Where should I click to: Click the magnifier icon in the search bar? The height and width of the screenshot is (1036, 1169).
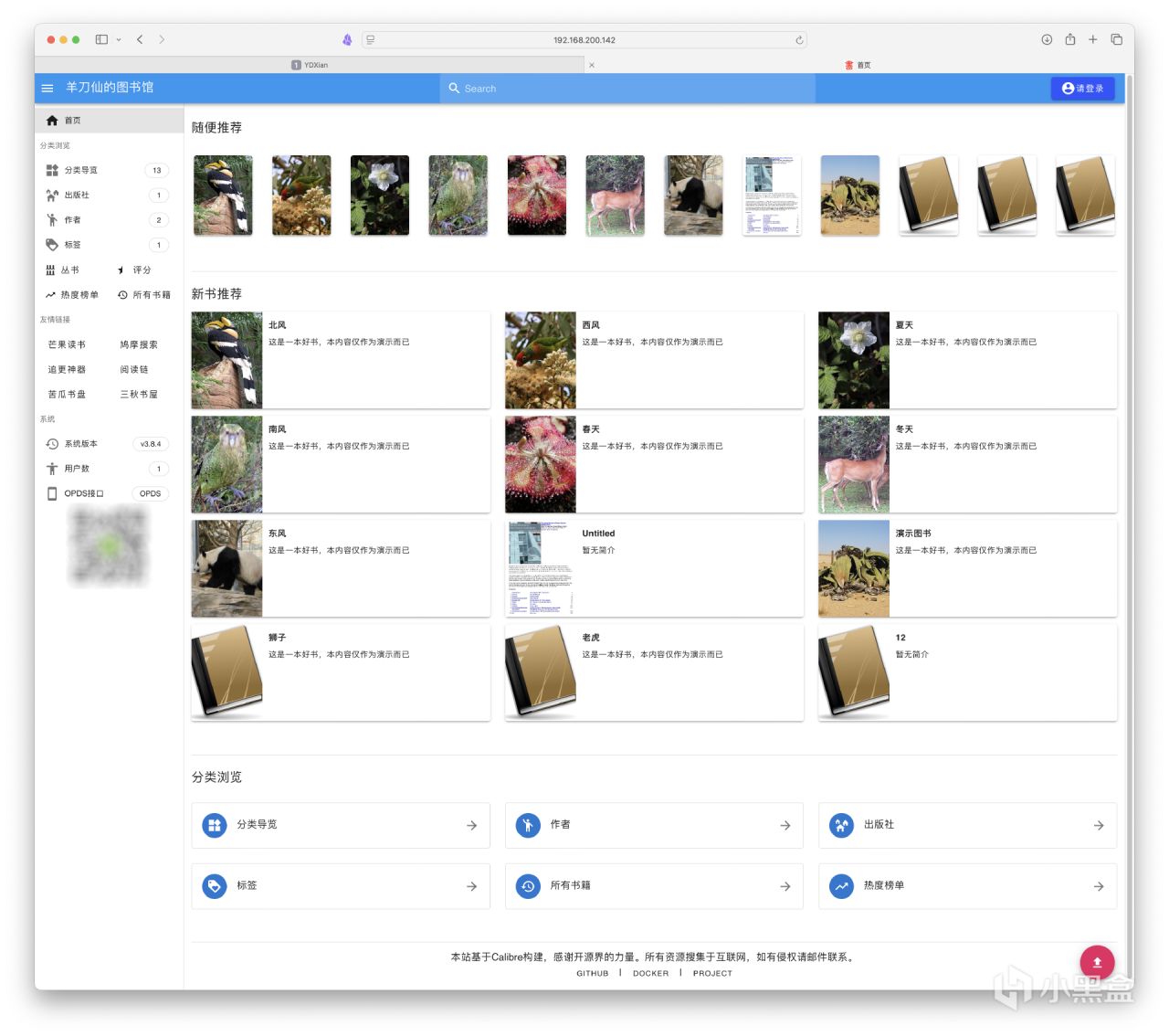[454, 89]
